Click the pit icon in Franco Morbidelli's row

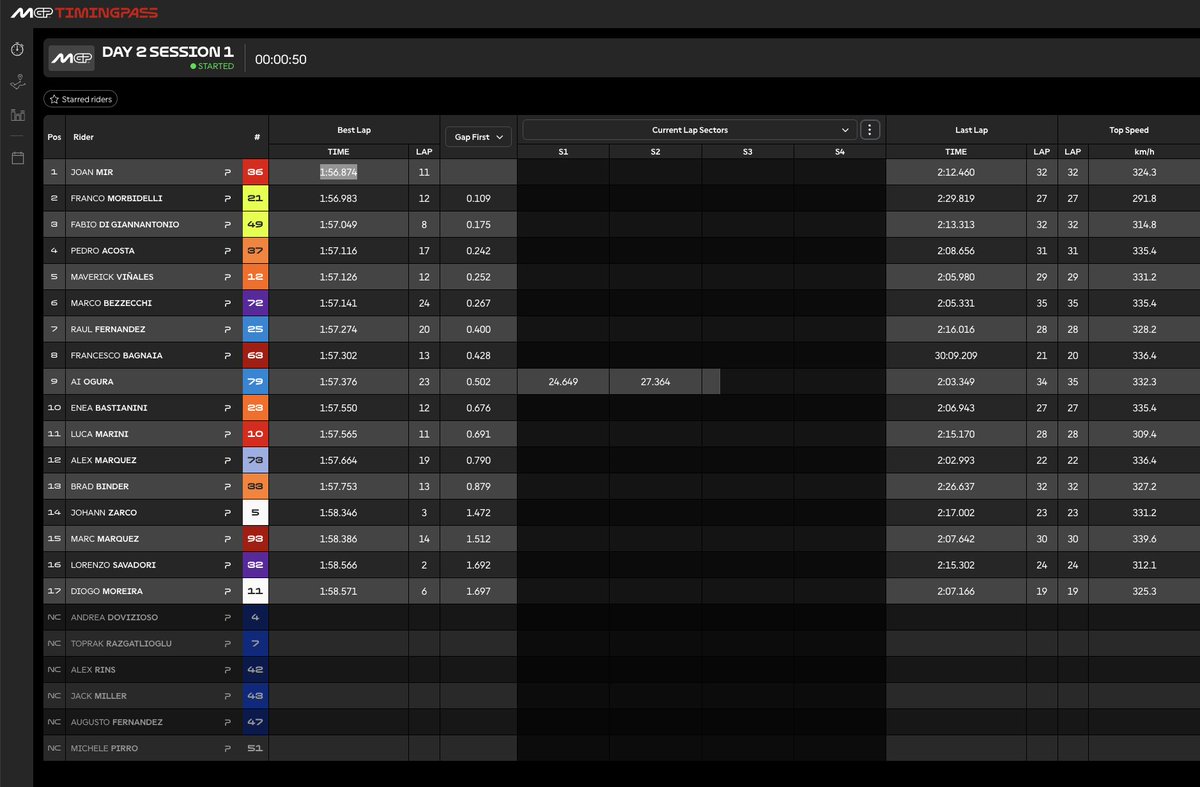point(227,198)
